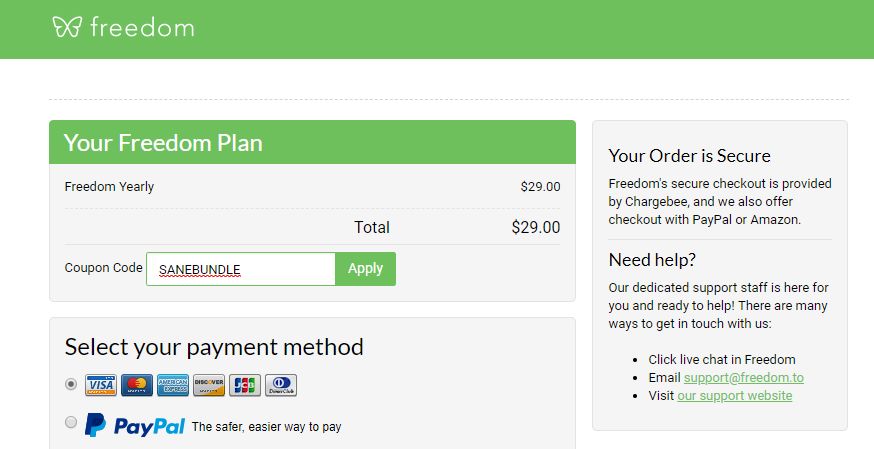This screenshot has height=449, width=874.
Task: Click the "Freedom Yearly" plan line item
Action: [x=109, y=187]
